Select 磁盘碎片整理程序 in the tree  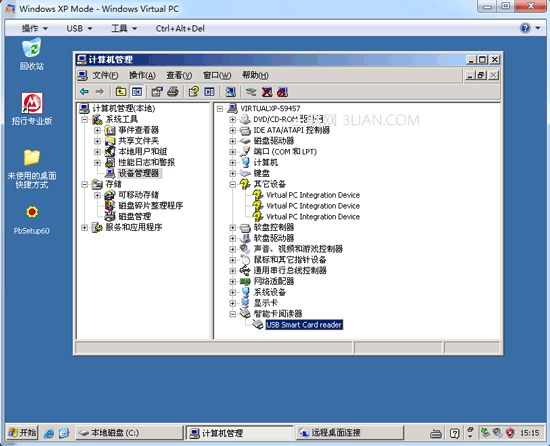tap(150, 205)
